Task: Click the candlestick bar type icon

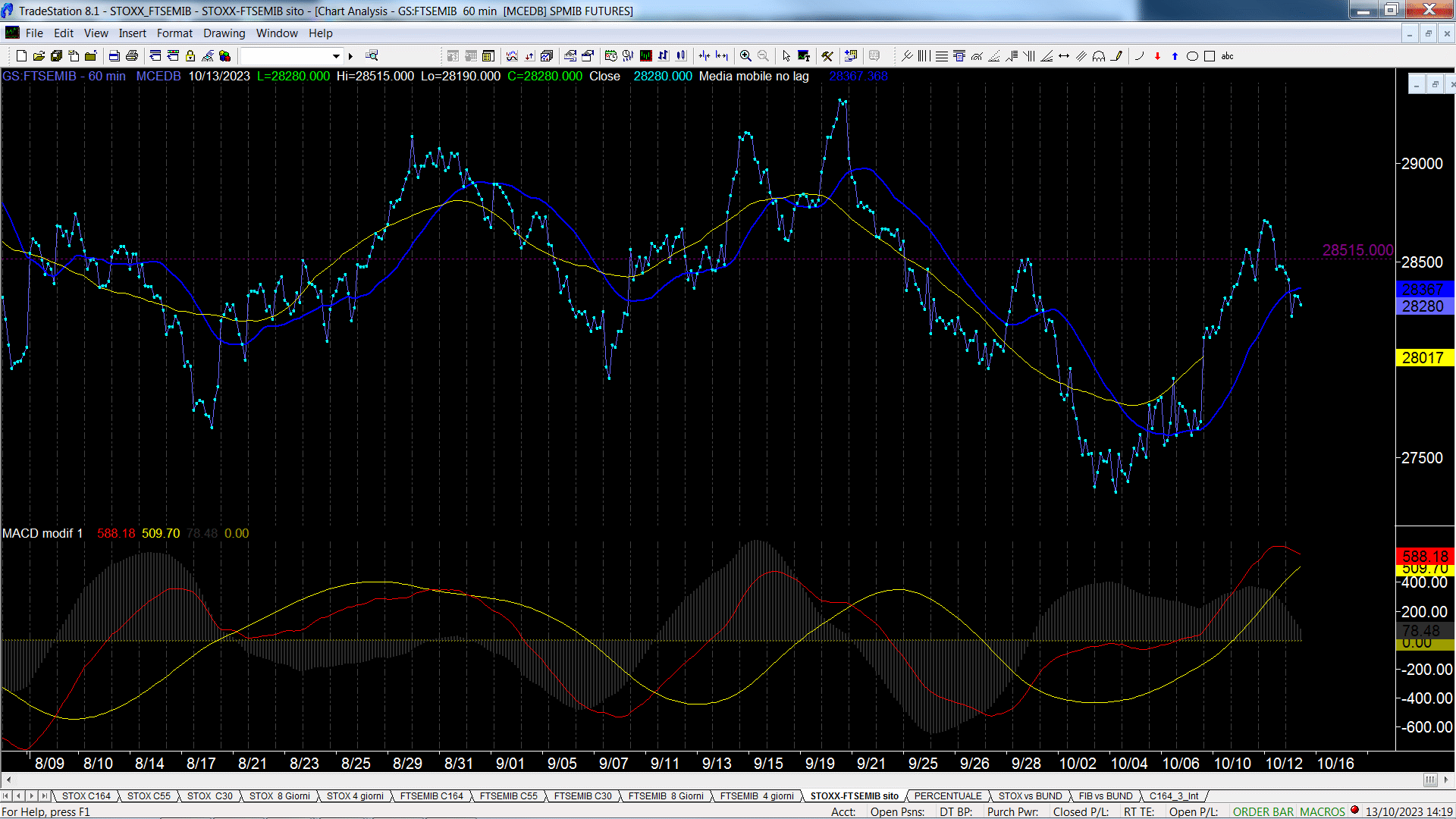Action: [x=681, y=55]
